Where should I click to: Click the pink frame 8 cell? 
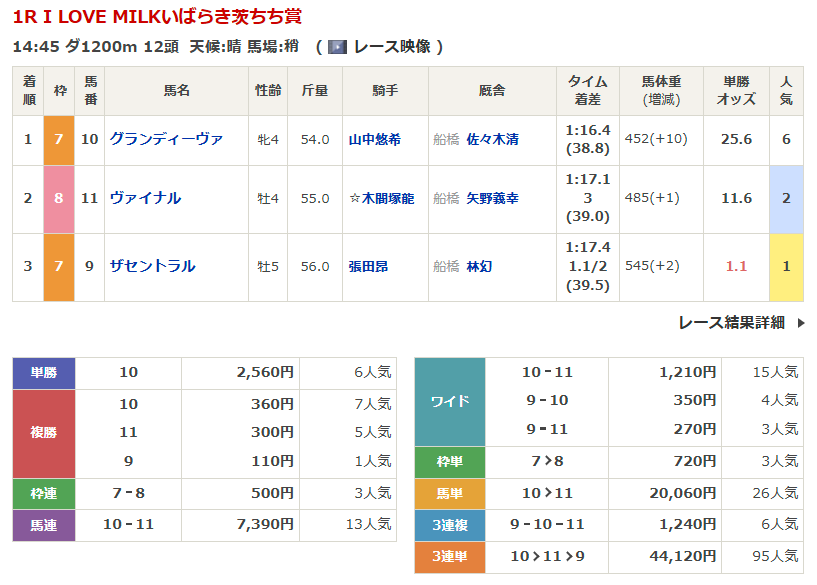coord(59,198)
